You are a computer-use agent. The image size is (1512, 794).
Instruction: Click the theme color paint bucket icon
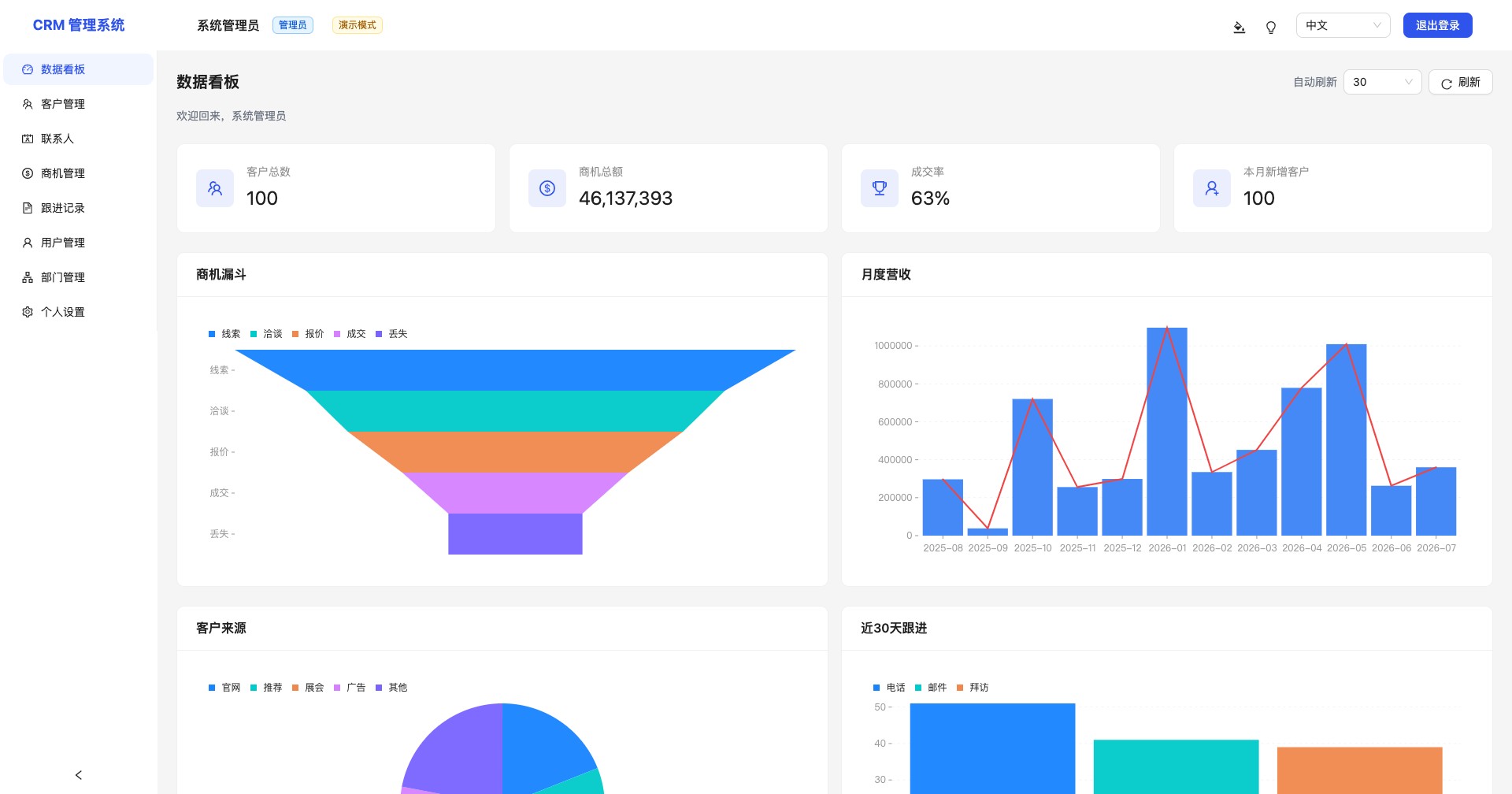[1239, 27]
